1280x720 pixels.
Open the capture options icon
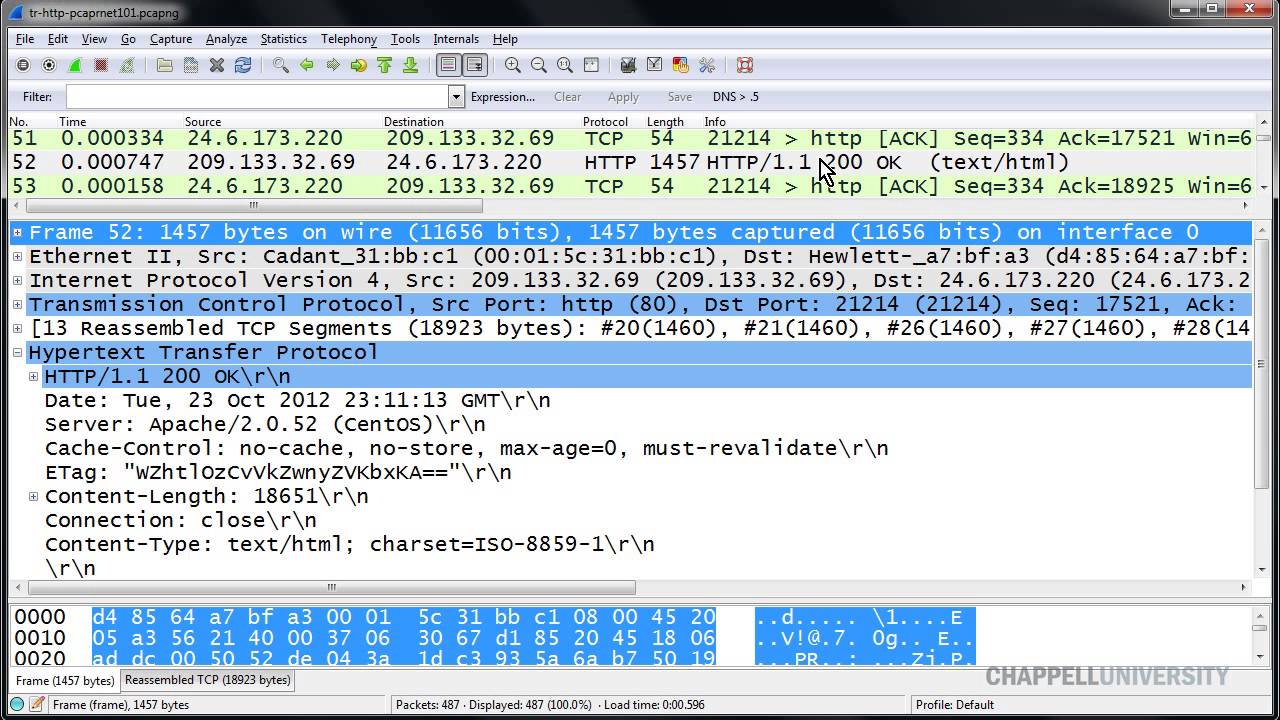click(49, 65)
